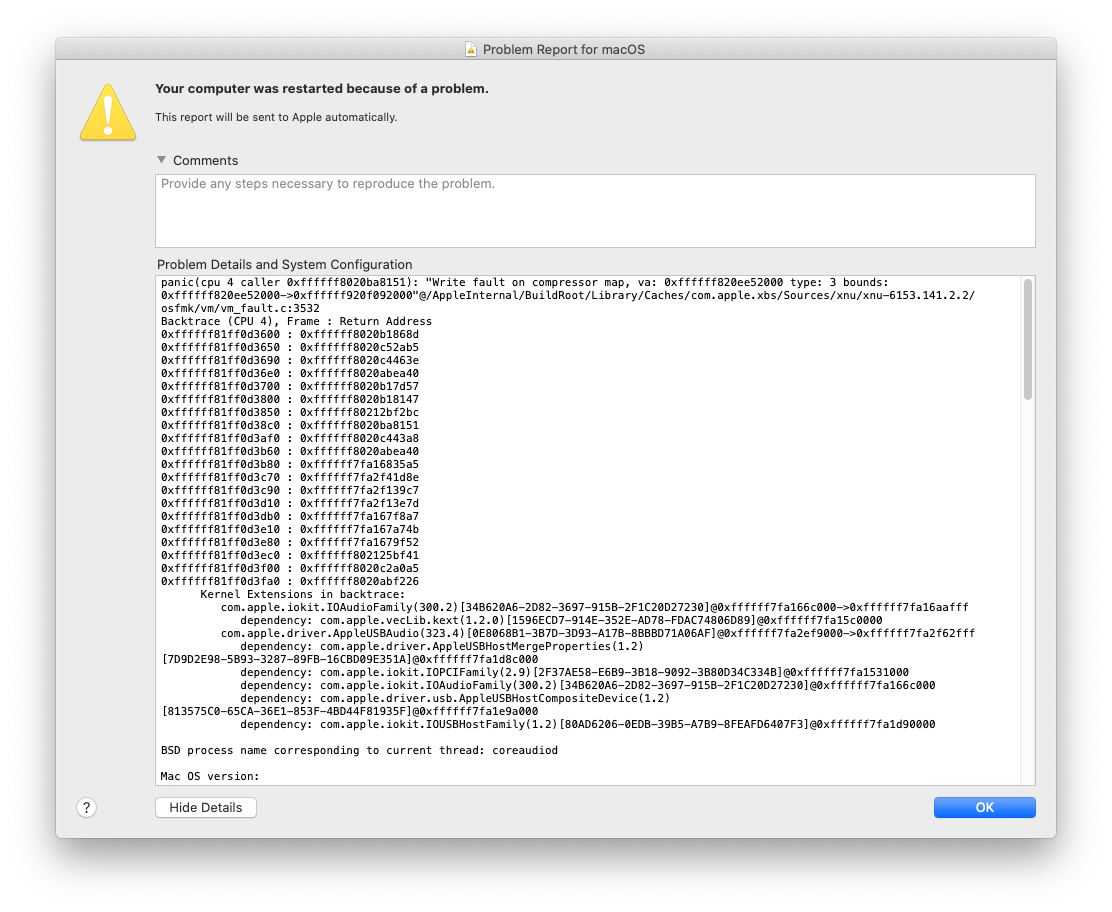Viewport: 1112px width, 912px height.
Task: Click "Your computer was restarted because of a problem."
Action: click(322, 89)
